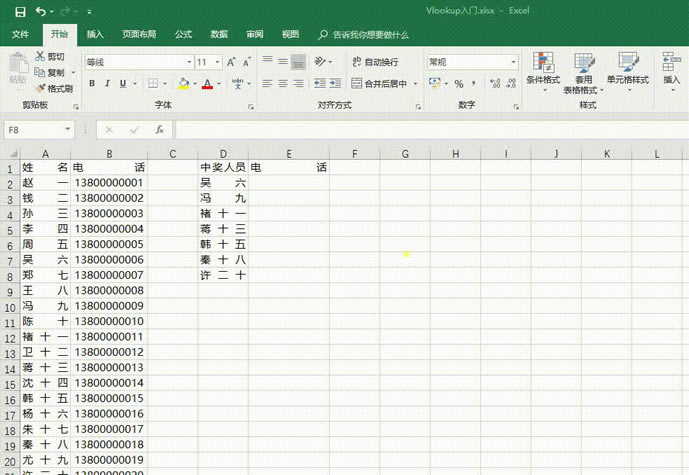
Task: Expand the fill color dropdown arrow
Action: coord(195,83)
